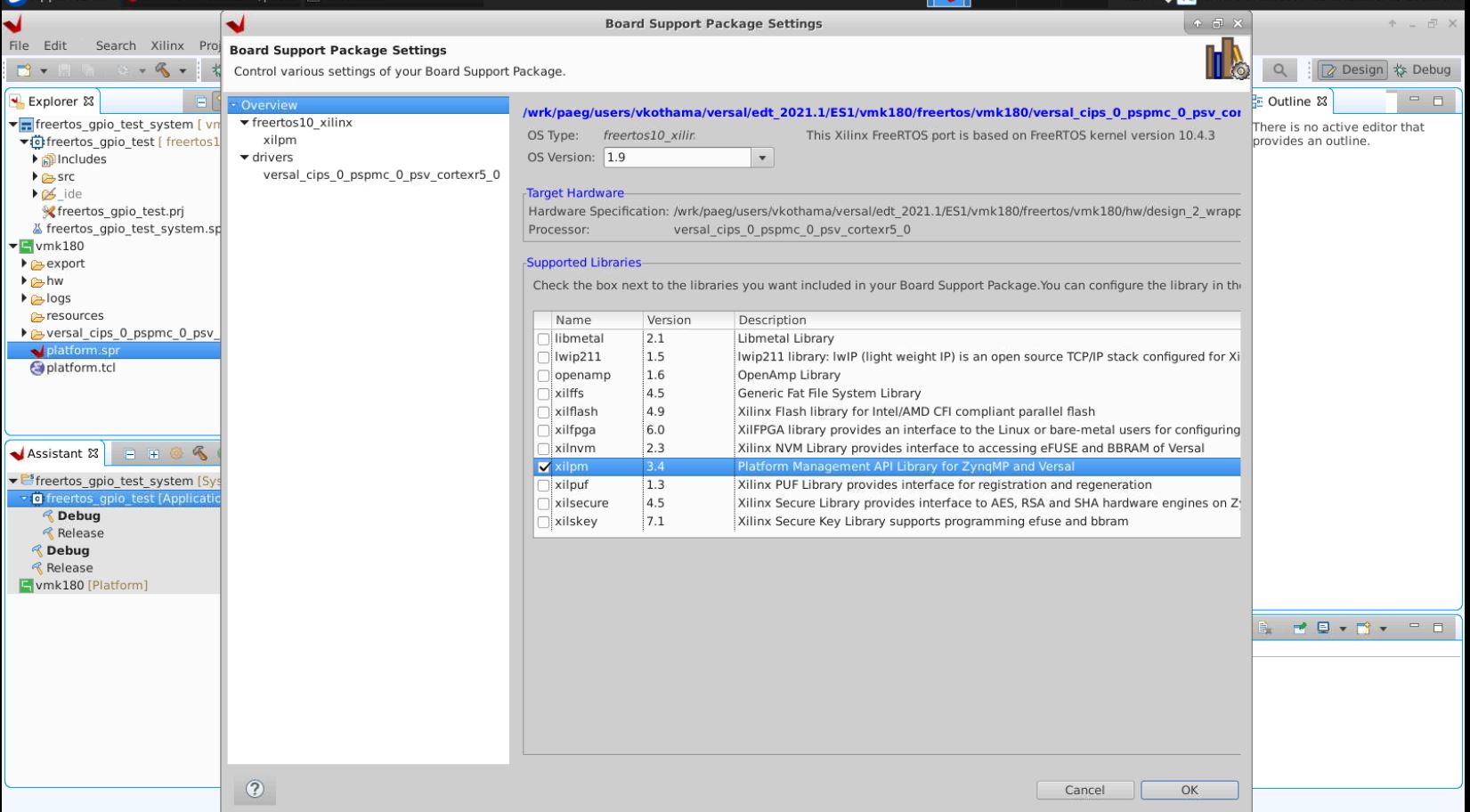This screenshot has height=812, width=1470.
Task: Select xilpm under freertos10_xilinx in settings tree
Action: pyautogui.click(x=280, y=140)
